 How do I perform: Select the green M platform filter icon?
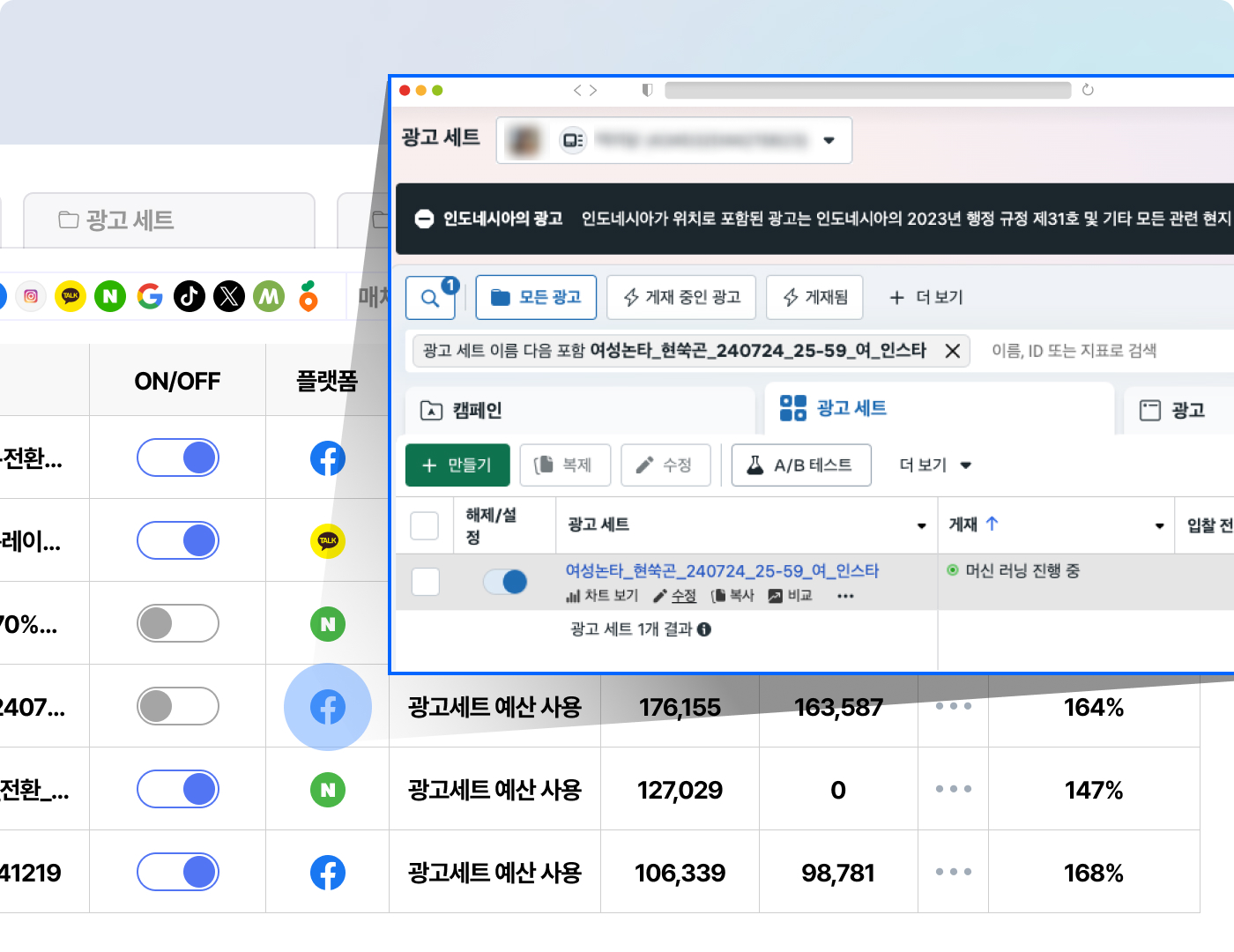pyautogui.click(x=269, y=296)
